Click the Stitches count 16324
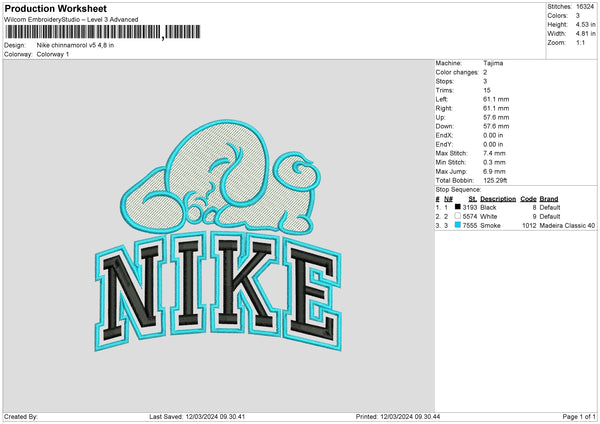Viewport: 600px width, 424px height. [x=585, y=7]
